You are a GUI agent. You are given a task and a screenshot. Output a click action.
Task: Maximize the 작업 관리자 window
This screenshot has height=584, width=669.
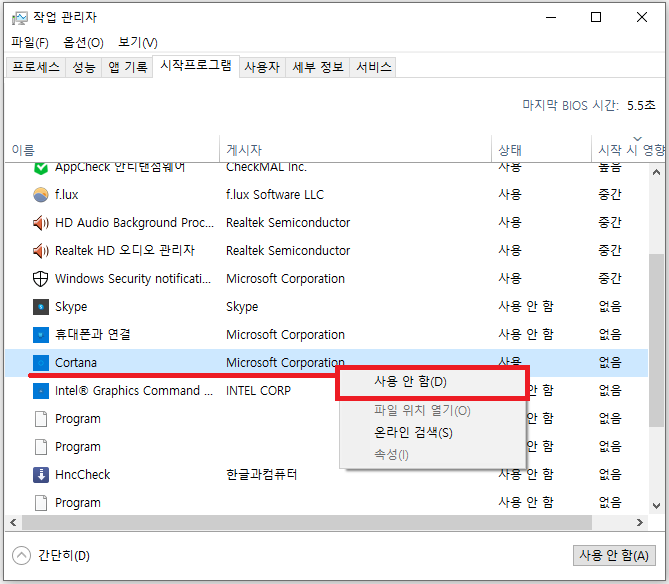click(x=596, y=17)
